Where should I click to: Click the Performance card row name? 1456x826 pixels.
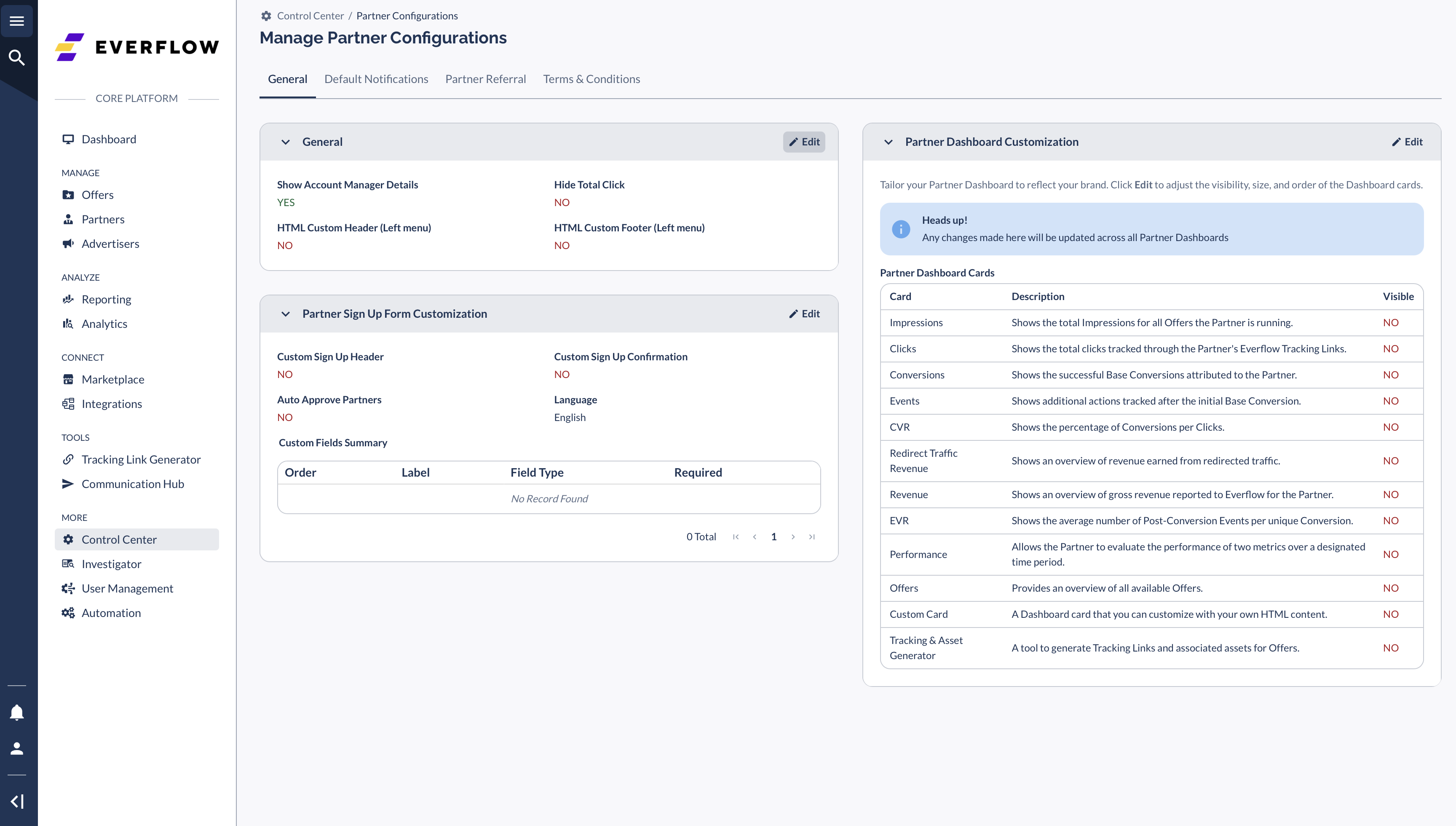918,554
